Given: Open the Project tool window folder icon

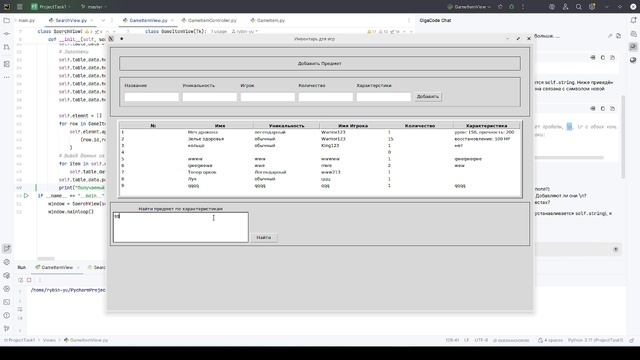Looking at the screenshot, I should pyautogui.click(x=7, y=20).
